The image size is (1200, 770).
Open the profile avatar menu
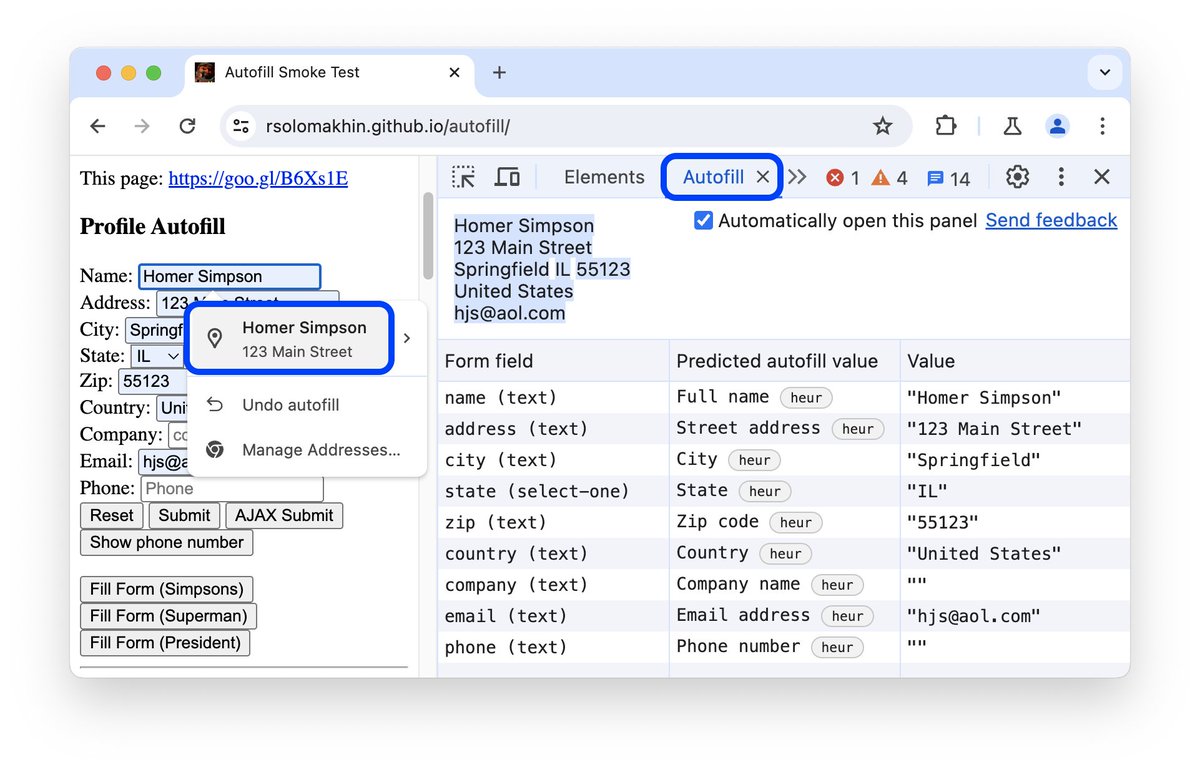1057,126
